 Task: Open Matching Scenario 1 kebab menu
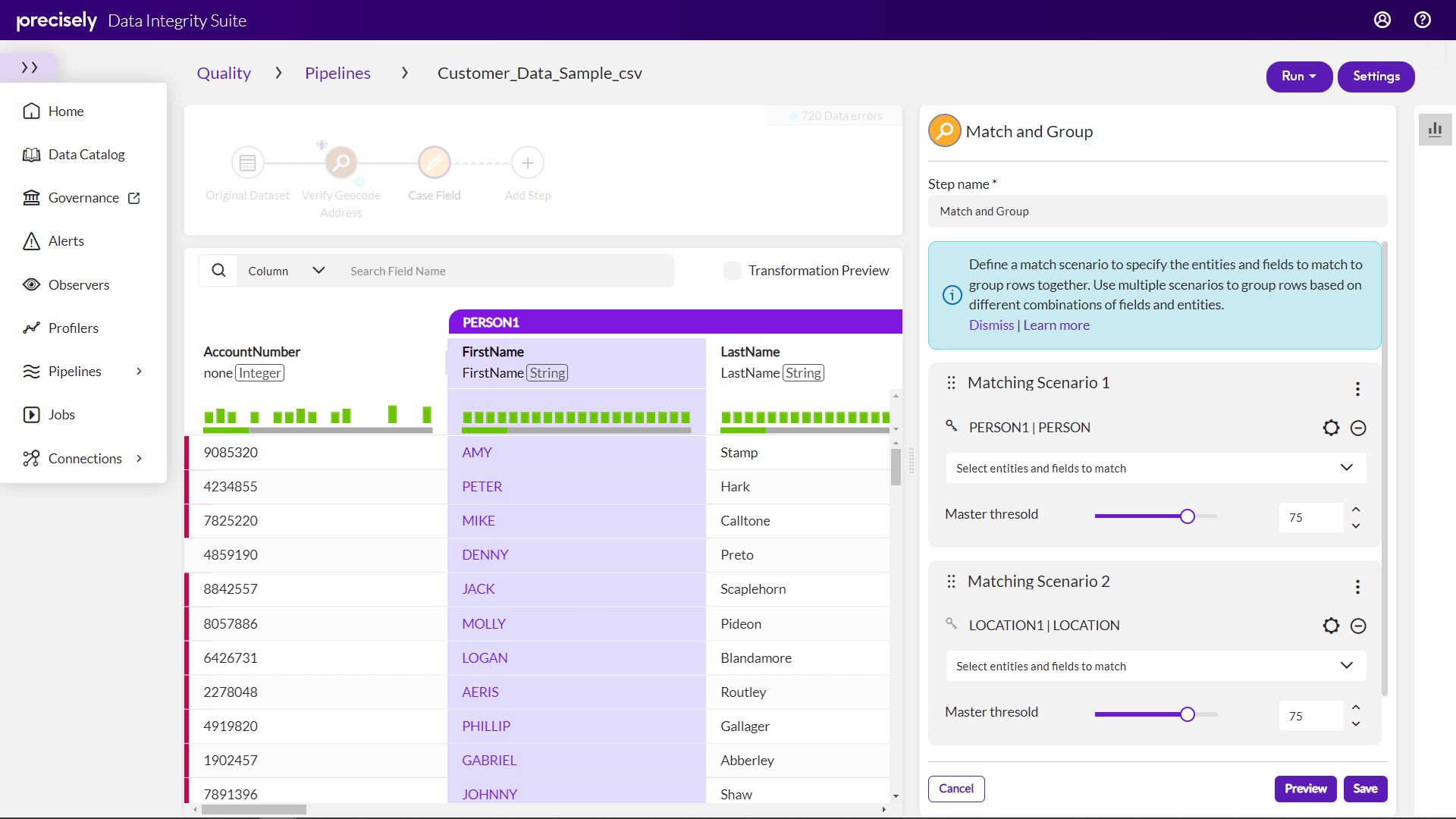coord(1357,389)
